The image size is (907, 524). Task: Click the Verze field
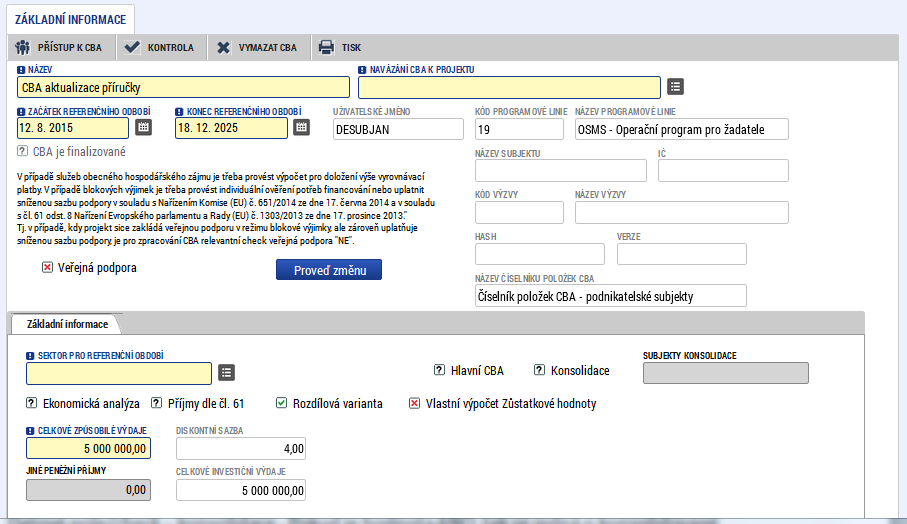pyautogui.click(x=681, y=254)
